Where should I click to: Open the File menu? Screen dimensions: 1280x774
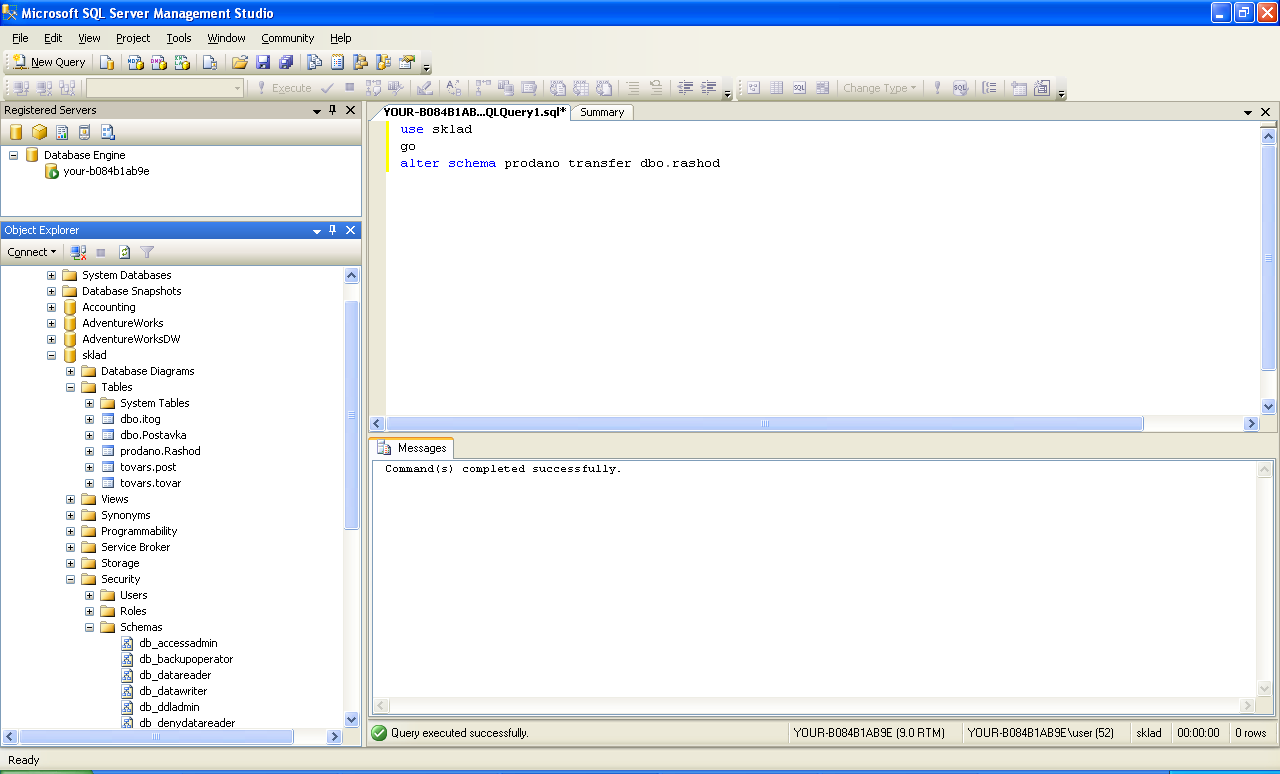pyautogui.click(x=20, y=38)
